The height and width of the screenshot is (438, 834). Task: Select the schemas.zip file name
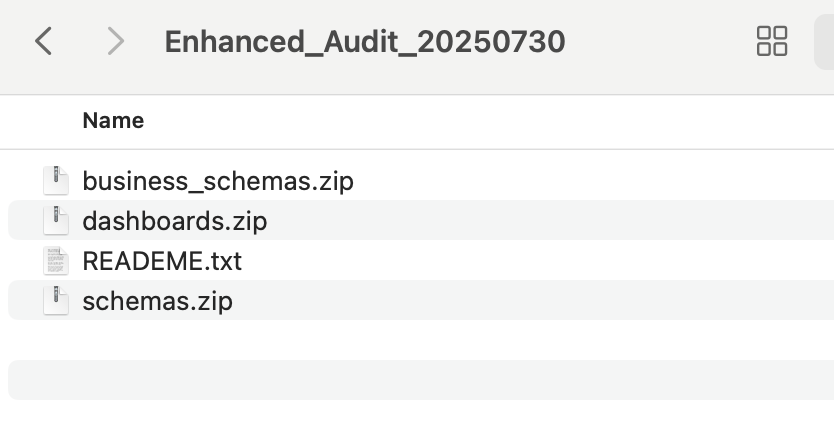(x=157, y=301)
